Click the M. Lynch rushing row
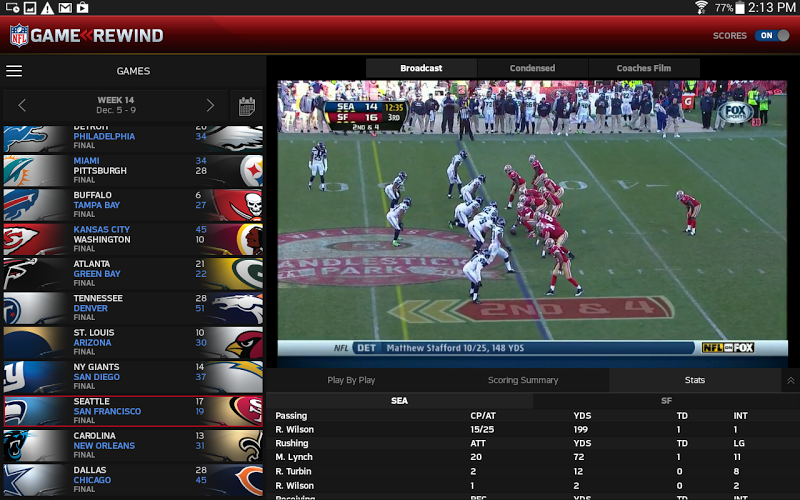Image resolution: width=800 pixels, height=500 pixels. point(533,457)
